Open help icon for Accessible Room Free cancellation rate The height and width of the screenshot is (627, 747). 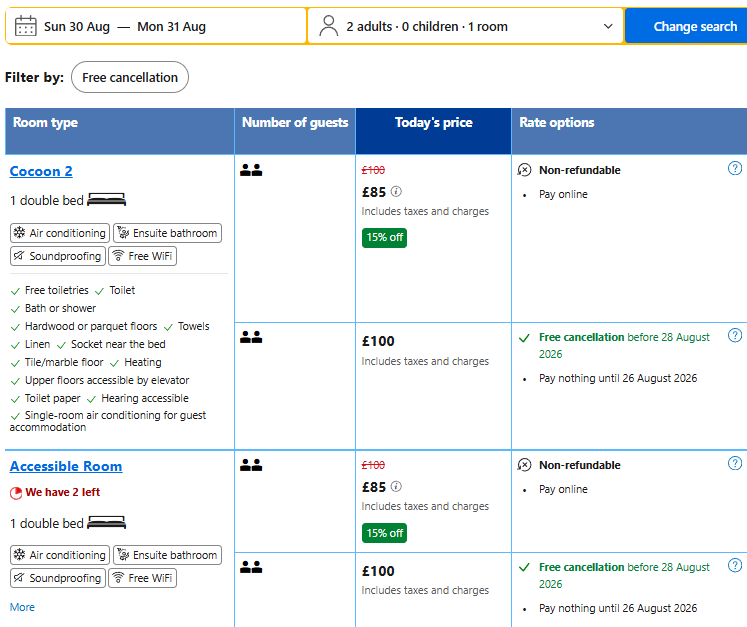(735, 566)
